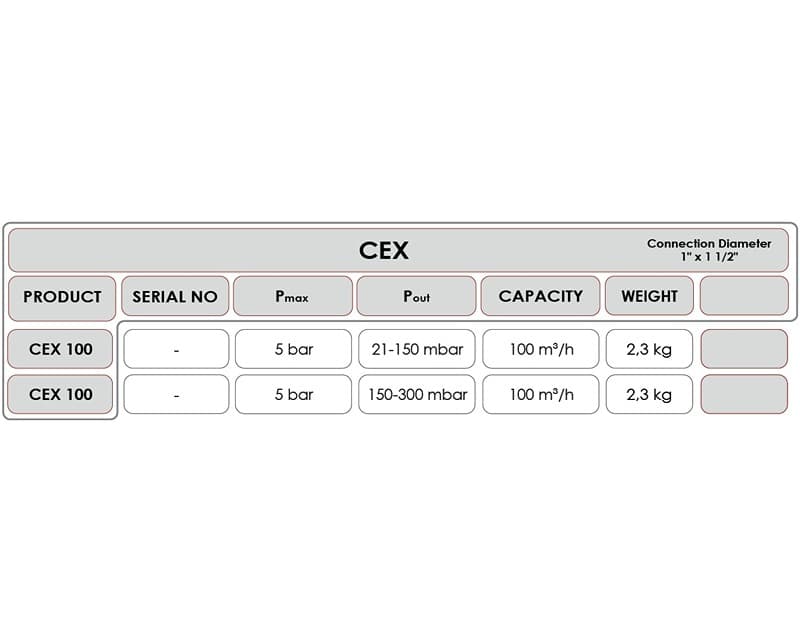Click the 5 bar cell in the second data row
Image resolution: width=800 pixels, height=640 pixels.
pyautogui.click(x=293, y=394)
